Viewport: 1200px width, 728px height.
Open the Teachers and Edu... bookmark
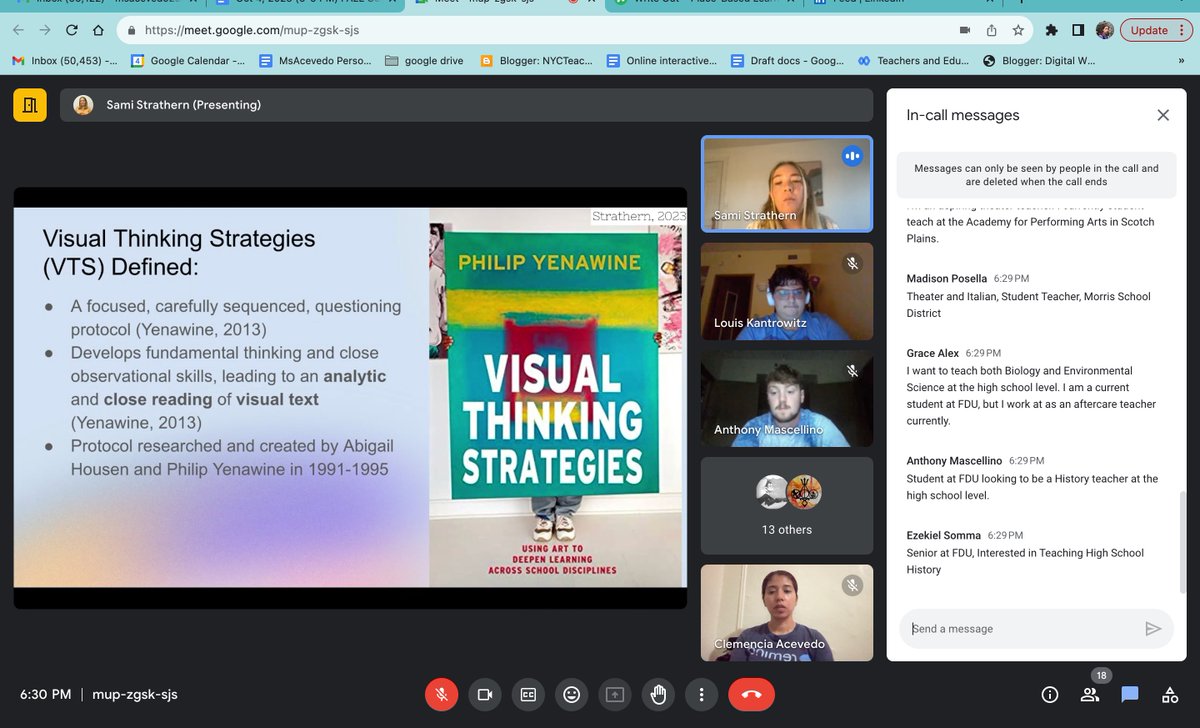[913, 61]
